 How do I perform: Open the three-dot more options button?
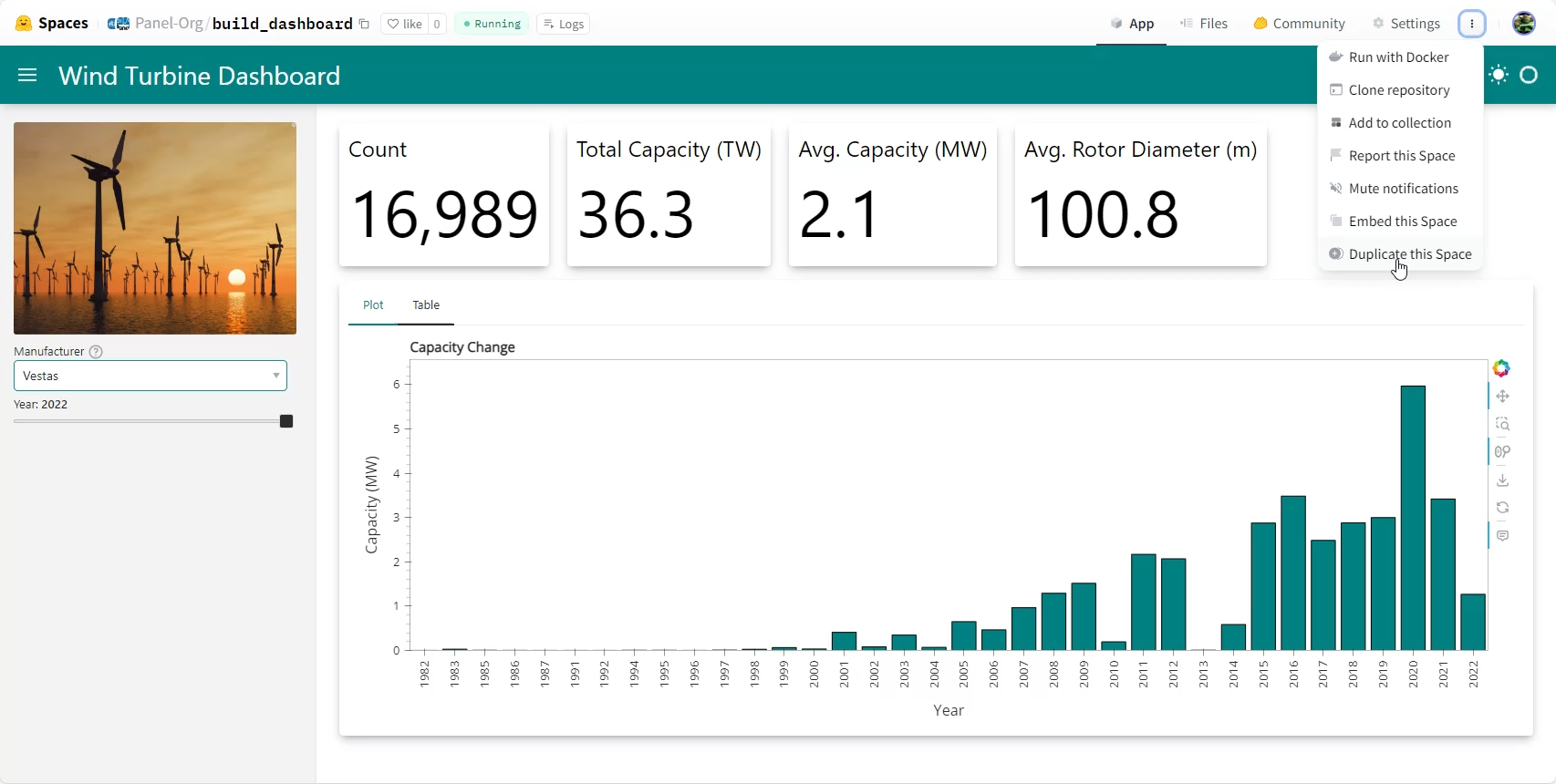click(x=1472, y=24)
